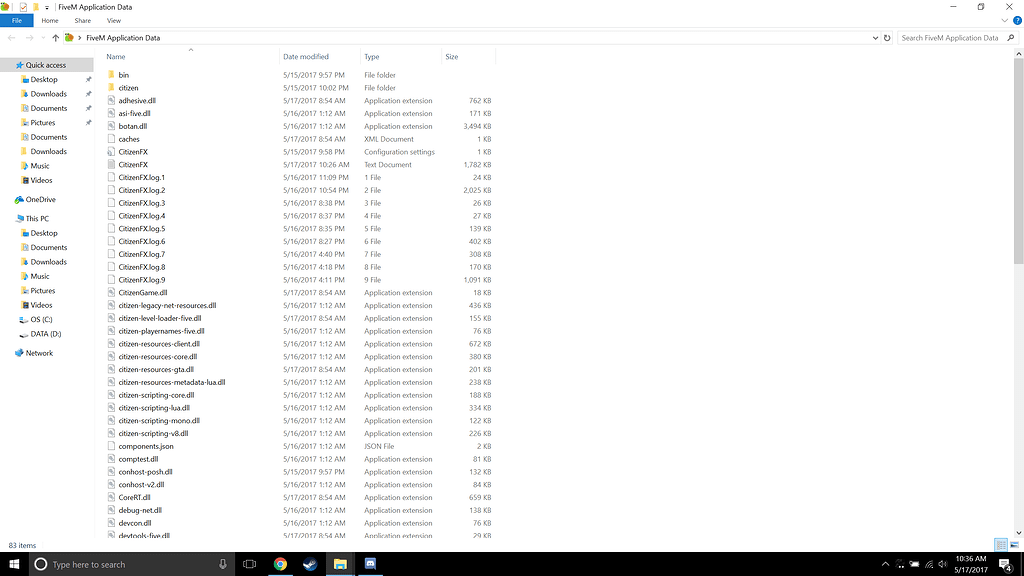Click the Search FiveM Application Data box

point(950,37)
